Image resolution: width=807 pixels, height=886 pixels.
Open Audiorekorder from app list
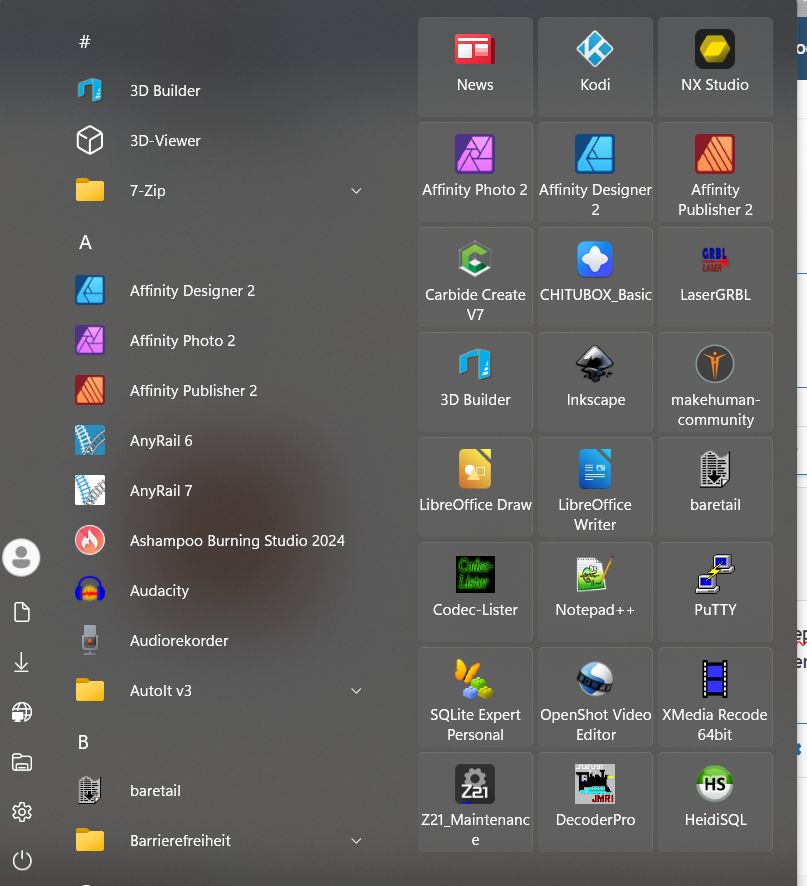point(220,641)
